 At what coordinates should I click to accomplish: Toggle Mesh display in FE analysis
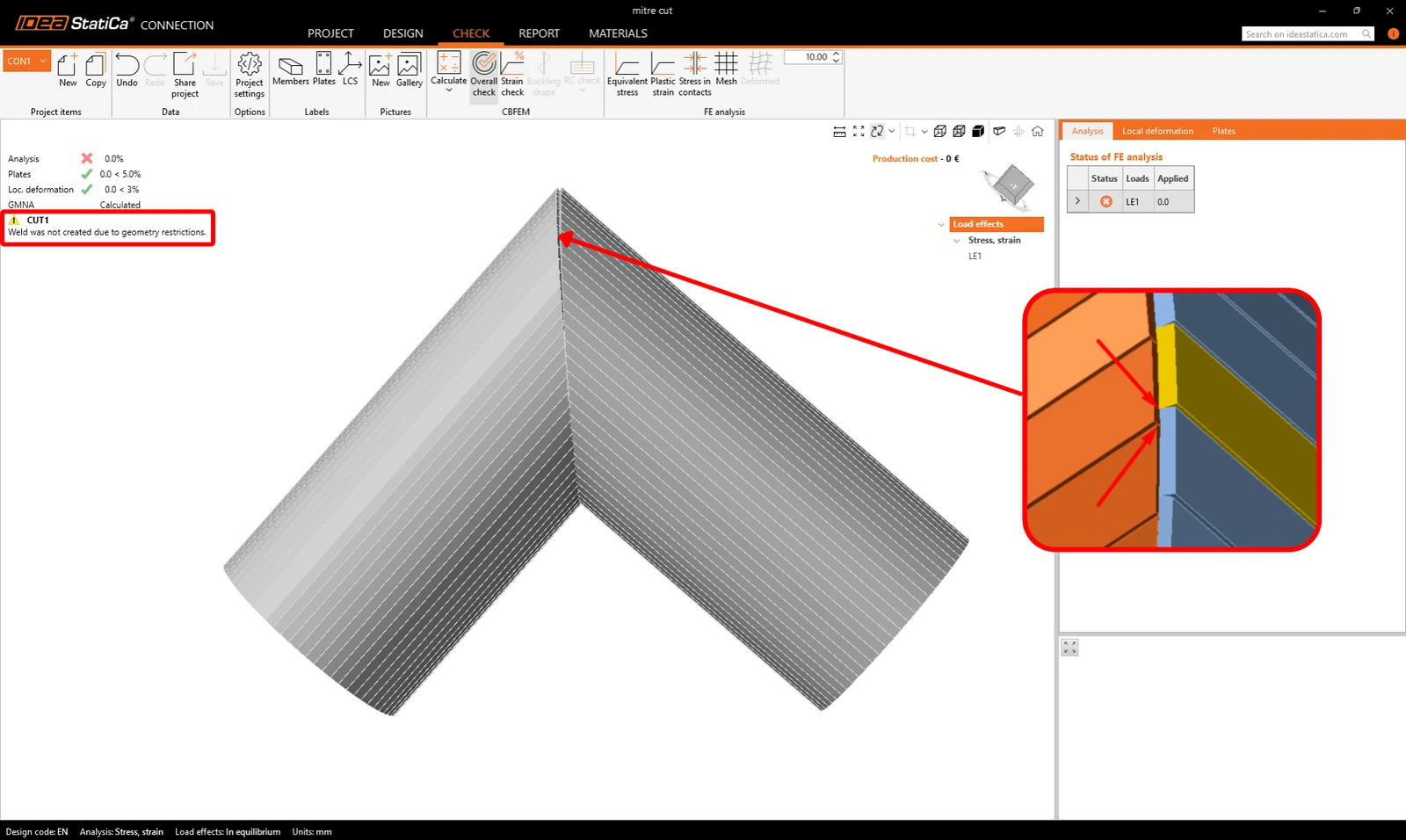(726, 69)
